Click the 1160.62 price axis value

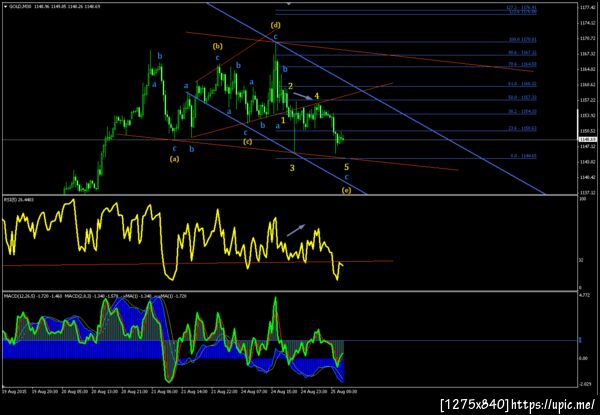(586, 85)
